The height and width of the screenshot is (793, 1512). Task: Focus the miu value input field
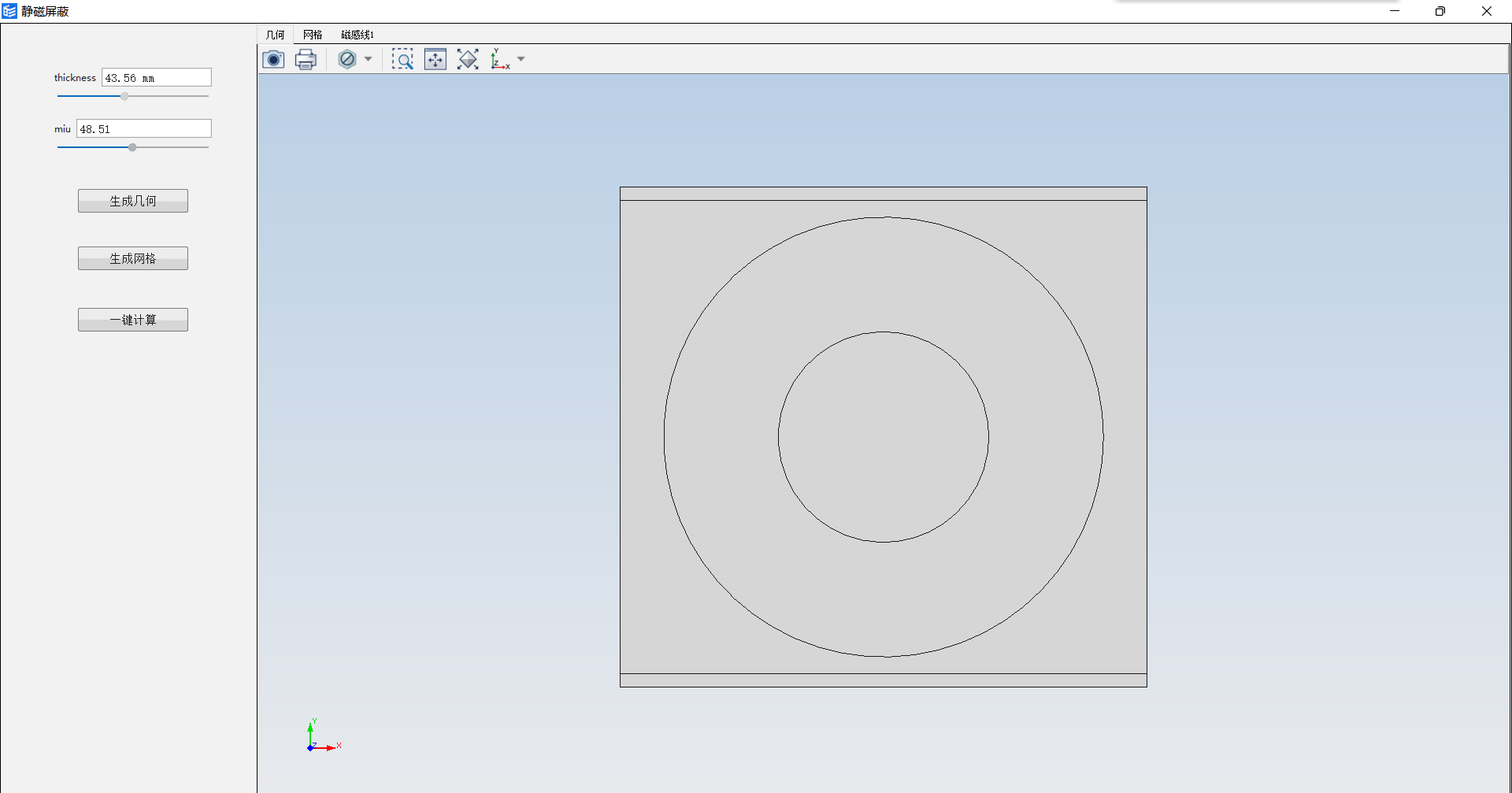144,128
